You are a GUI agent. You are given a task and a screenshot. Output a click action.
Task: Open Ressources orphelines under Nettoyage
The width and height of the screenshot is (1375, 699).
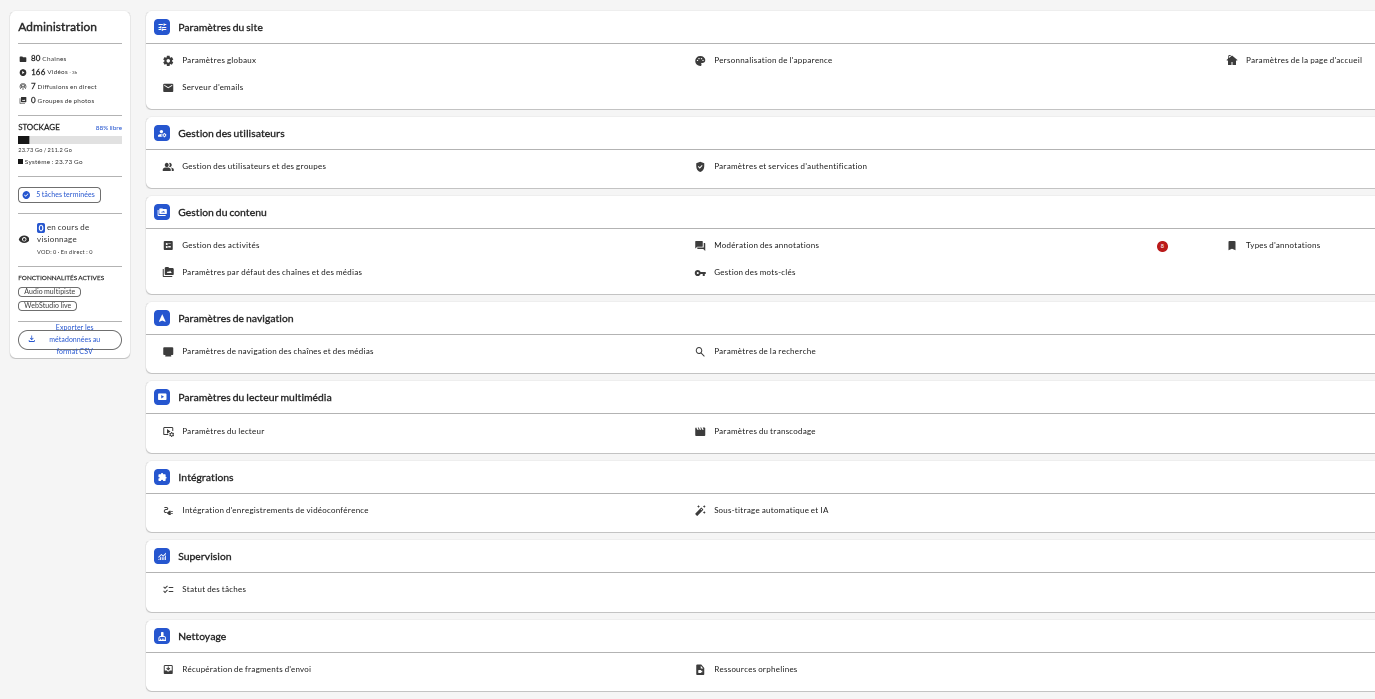[755, 670]
